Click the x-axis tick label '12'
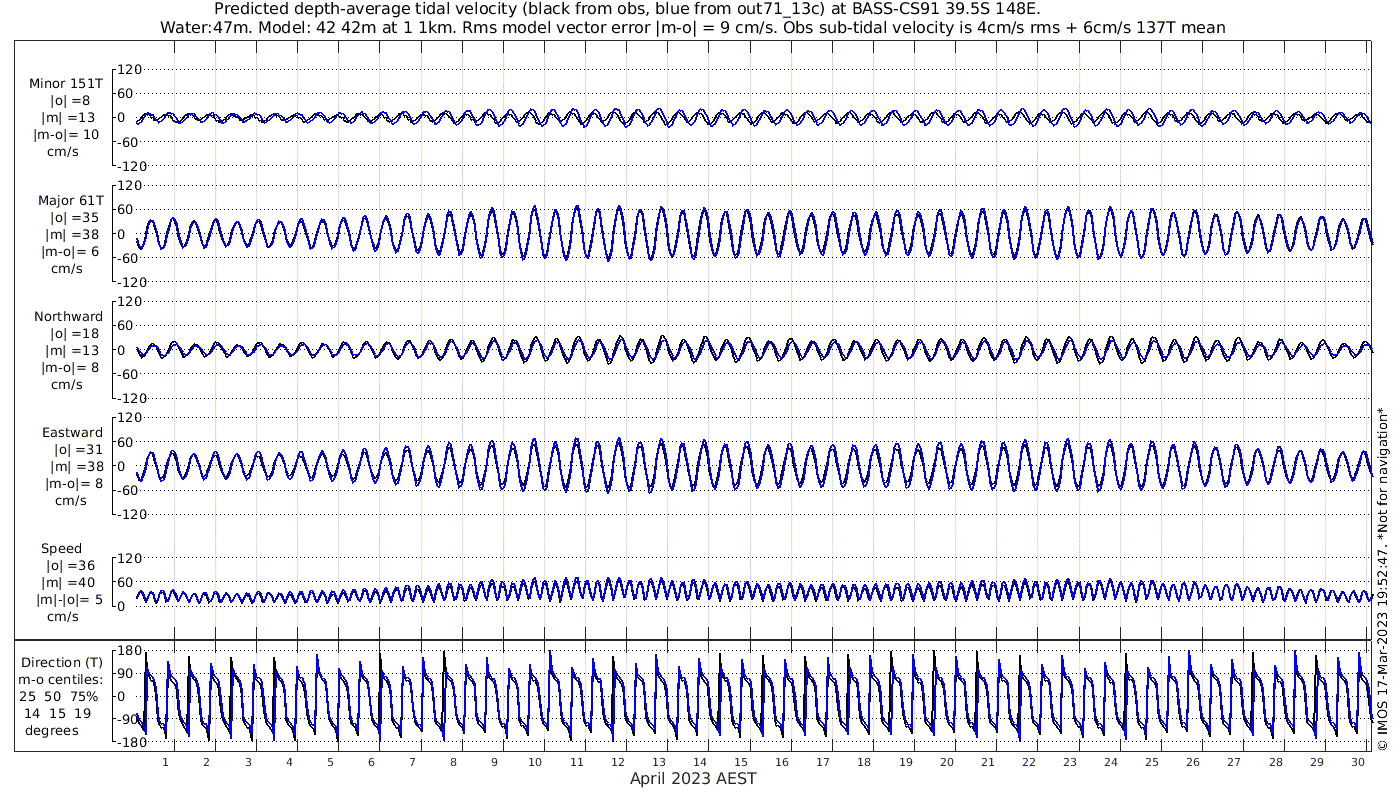 point(617,762)
